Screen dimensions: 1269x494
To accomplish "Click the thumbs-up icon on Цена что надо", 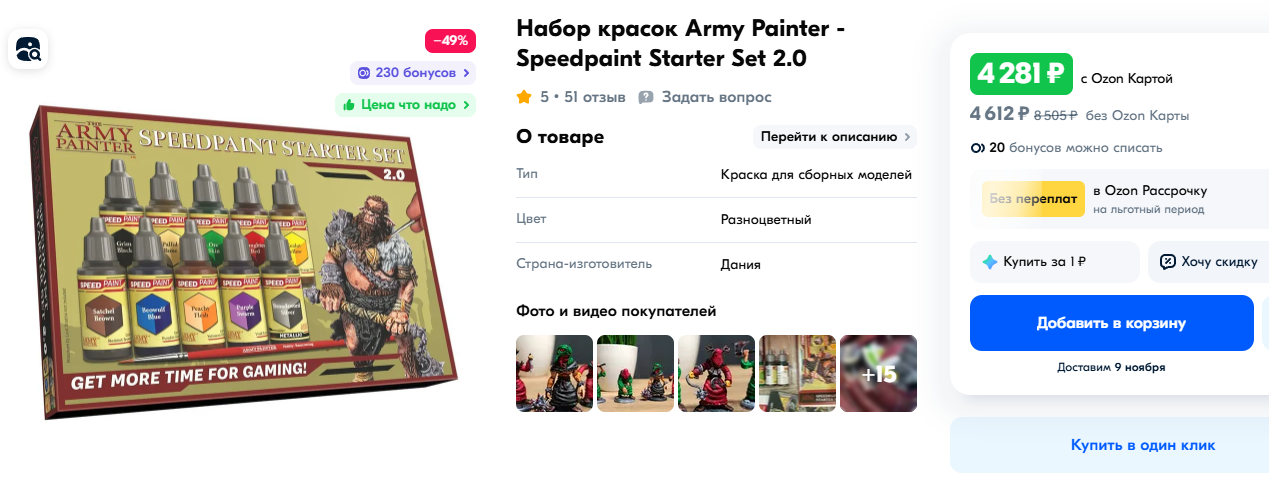I will (349, 105).
